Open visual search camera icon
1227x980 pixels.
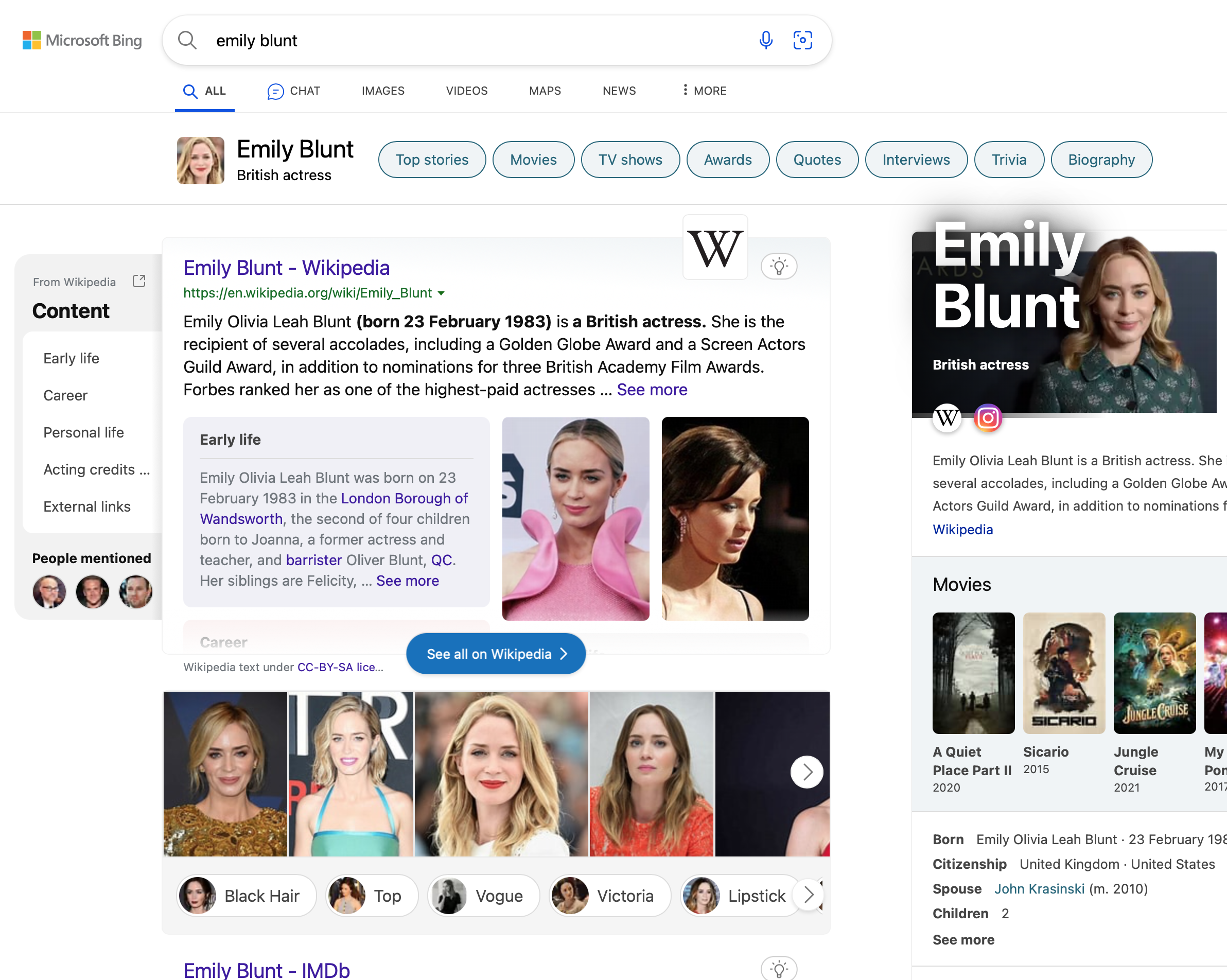(x=802, y=41)
